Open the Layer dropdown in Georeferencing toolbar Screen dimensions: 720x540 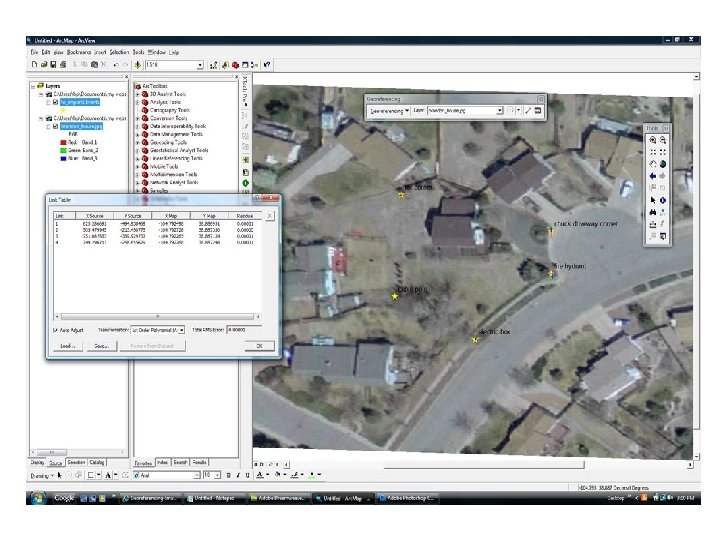pos(500,111)
